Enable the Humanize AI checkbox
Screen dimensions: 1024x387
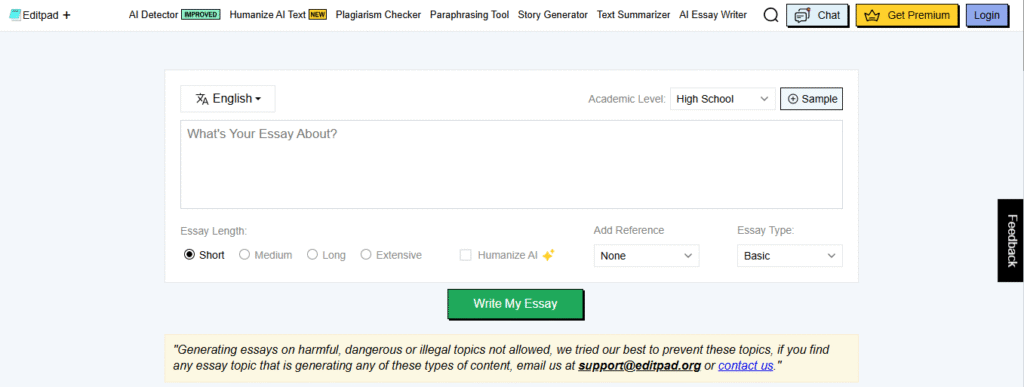pos(466,255)
